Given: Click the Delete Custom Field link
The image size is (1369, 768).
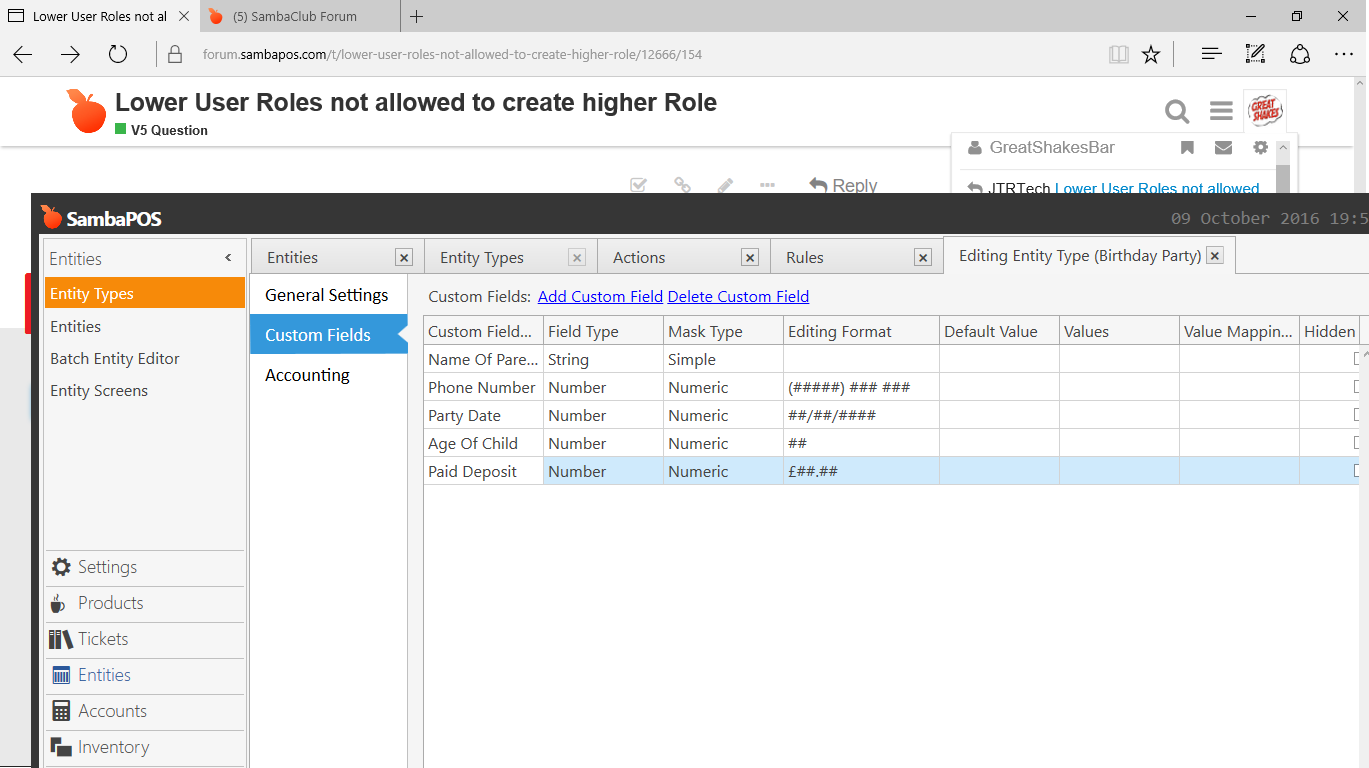Looking at the screenshot, I should point(738,296).
